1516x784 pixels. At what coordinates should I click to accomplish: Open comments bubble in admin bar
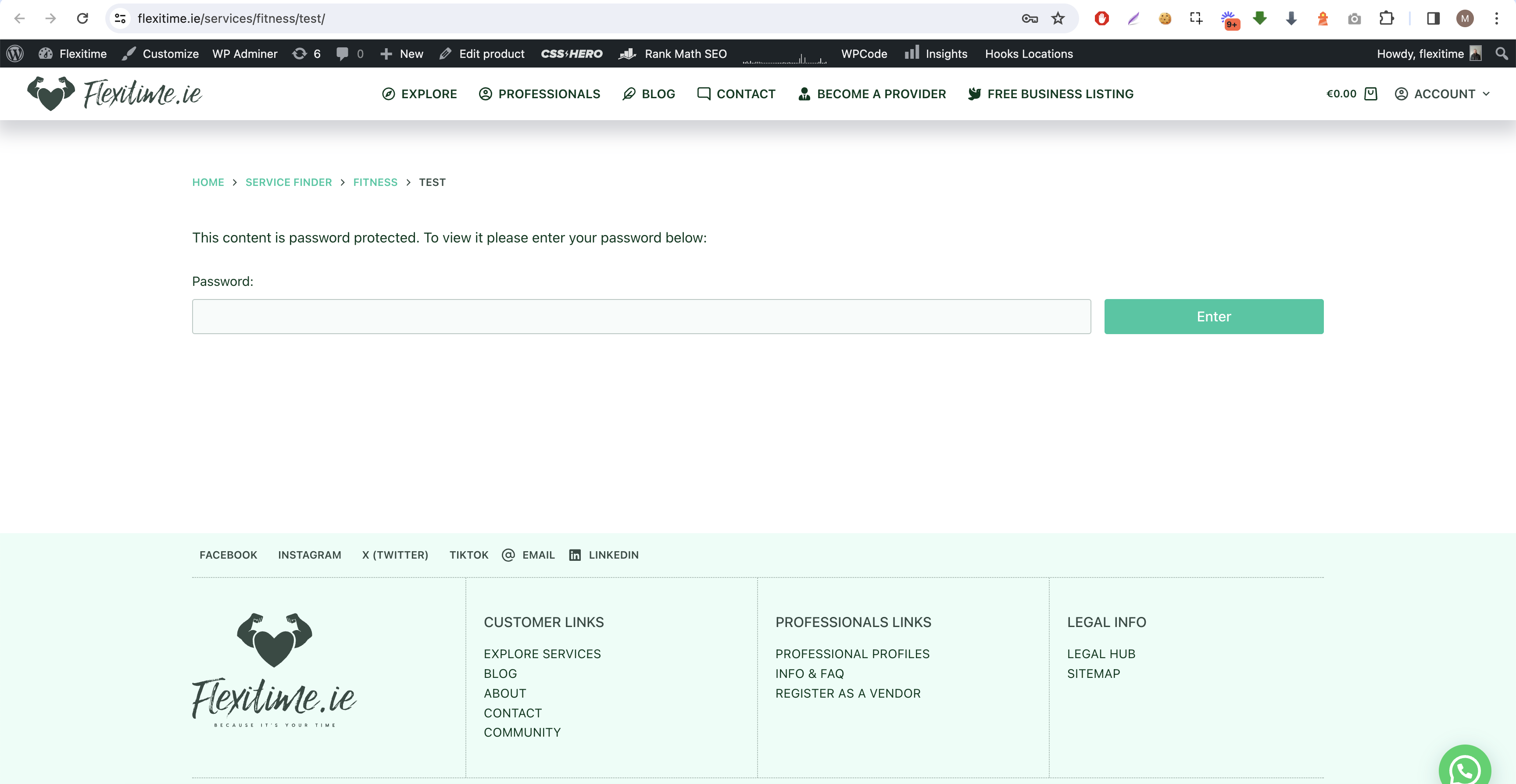point(350,53)
